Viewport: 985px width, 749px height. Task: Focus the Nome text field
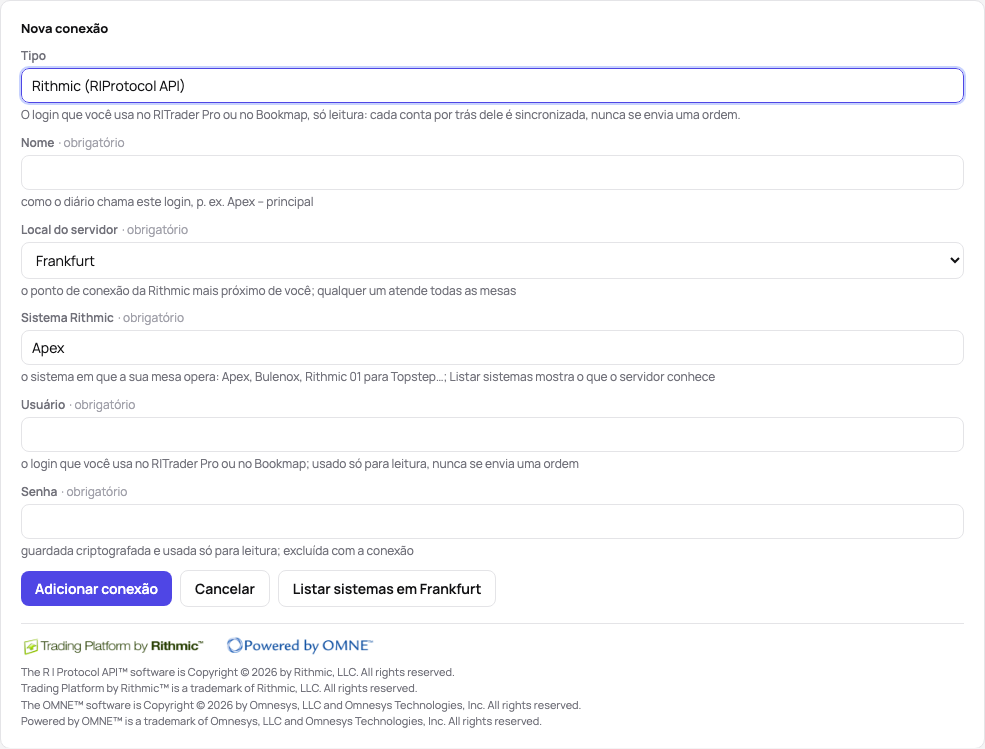492,173
